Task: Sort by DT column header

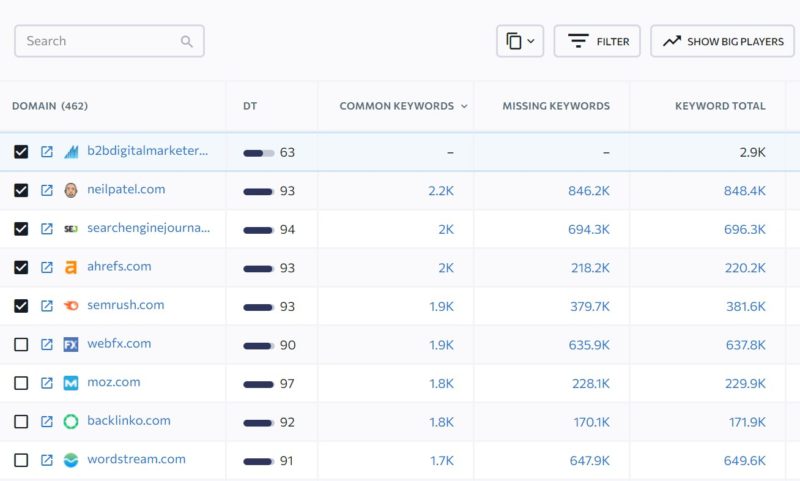Action: (x=250, y=106)
